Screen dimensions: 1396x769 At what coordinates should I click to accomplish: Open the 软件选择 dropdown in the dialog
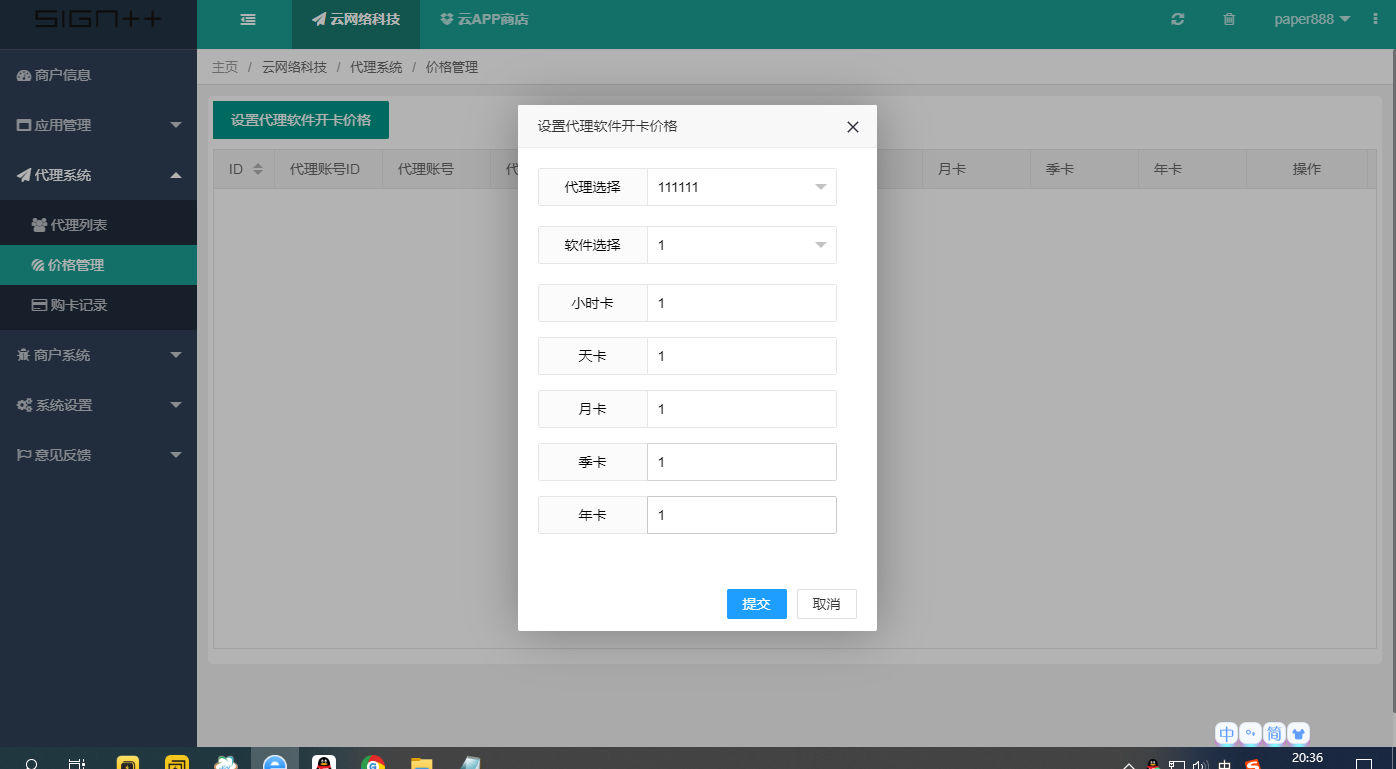(x=741, y=245)
